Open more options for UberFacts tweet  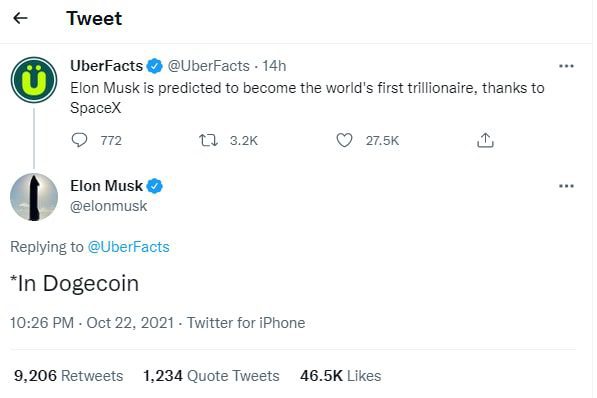click(x=566, y=66)
